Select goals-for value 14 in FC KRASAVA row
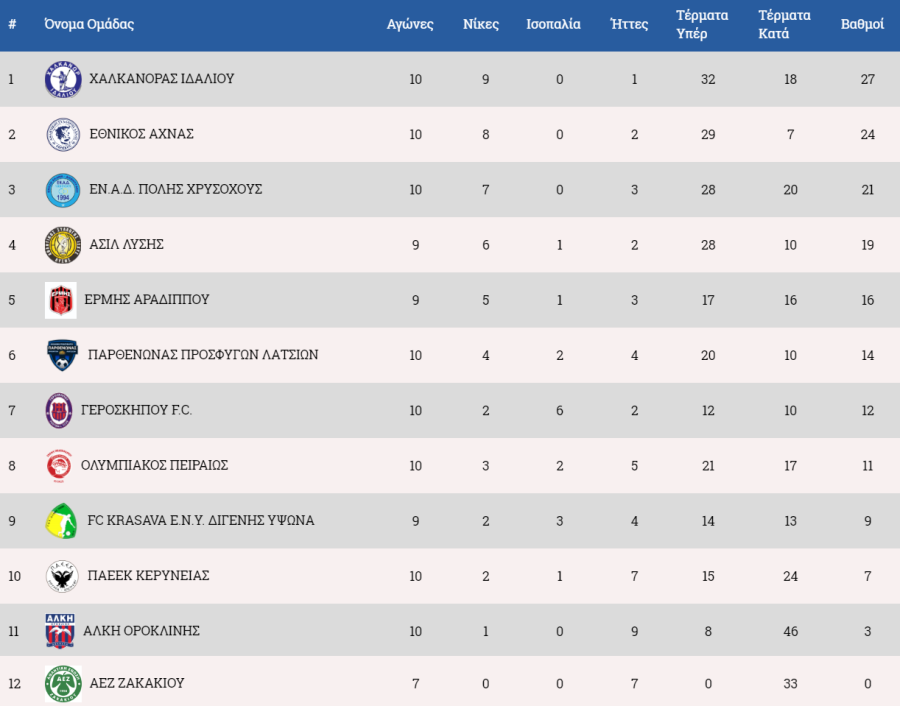The height and width of the screenshot is (706, 900). 708,521
